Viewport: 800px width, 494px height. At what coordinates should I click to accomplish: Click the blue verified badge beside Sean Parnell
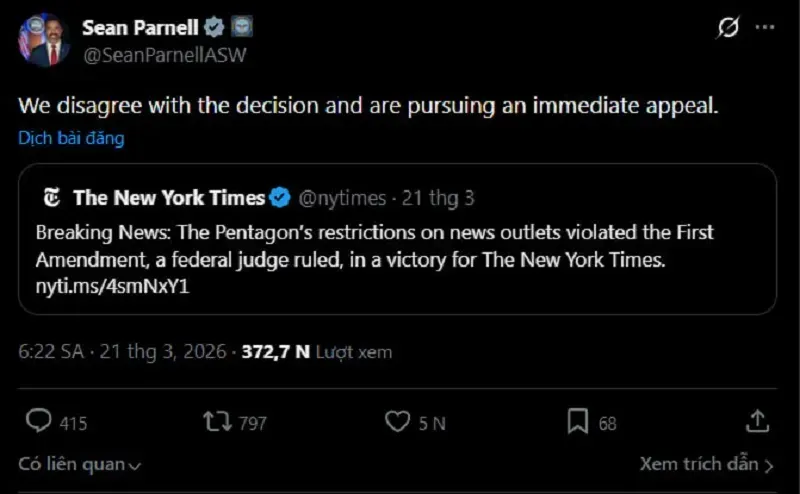214,28
